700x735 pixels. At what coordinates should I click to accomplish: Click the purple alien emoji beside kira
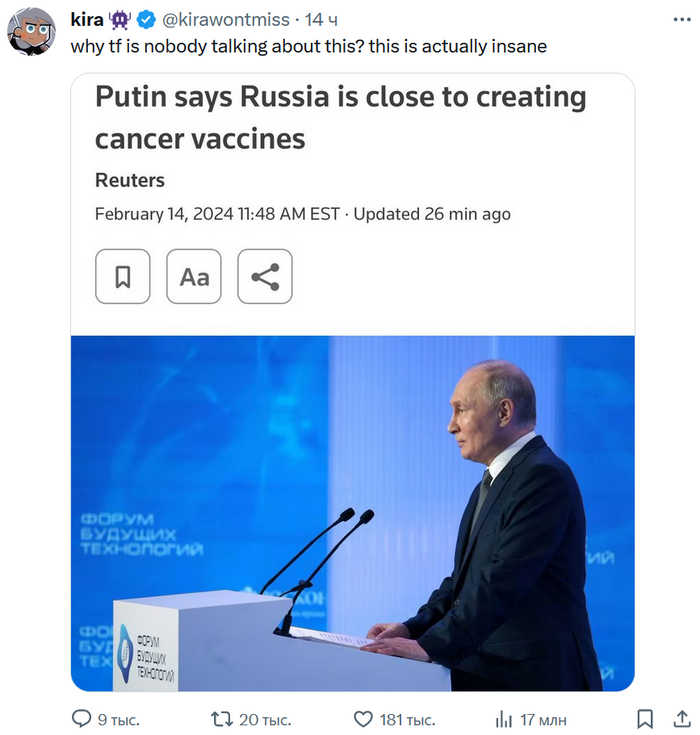click(x=122, y=19)
